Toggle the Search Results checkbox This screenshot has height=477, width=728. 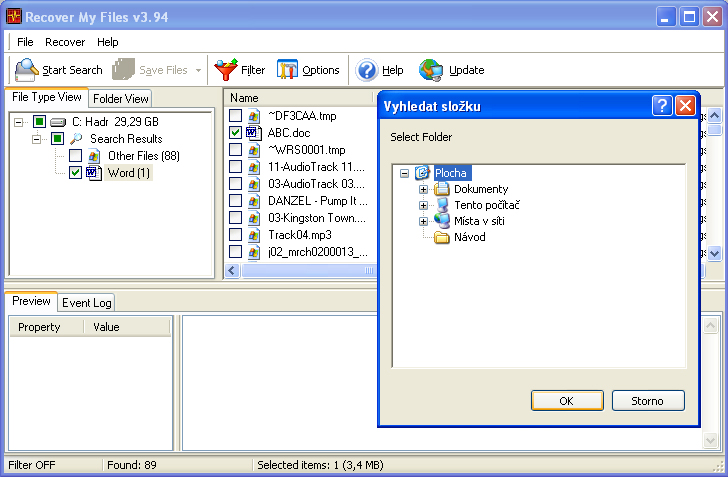click(58, 138)
